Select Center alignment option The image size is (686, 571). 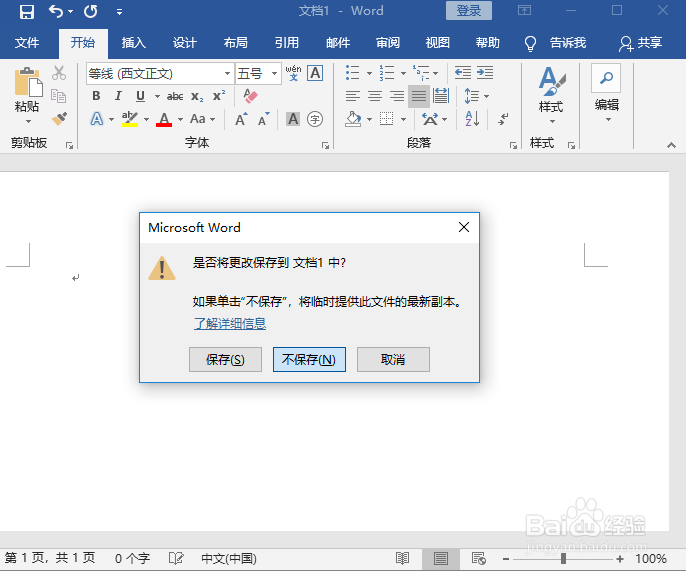click(x=374, y=96)
